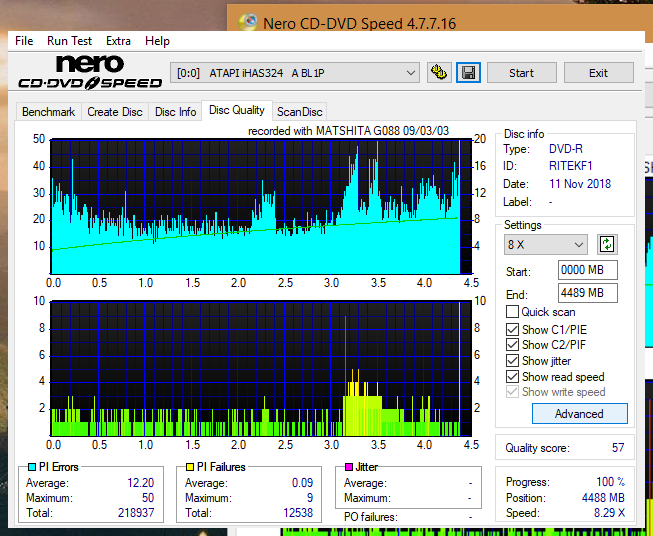This screenshot has width=653, height=536.
Task: Click the PI Errors maximum value 50
Action: pos(148,498)
